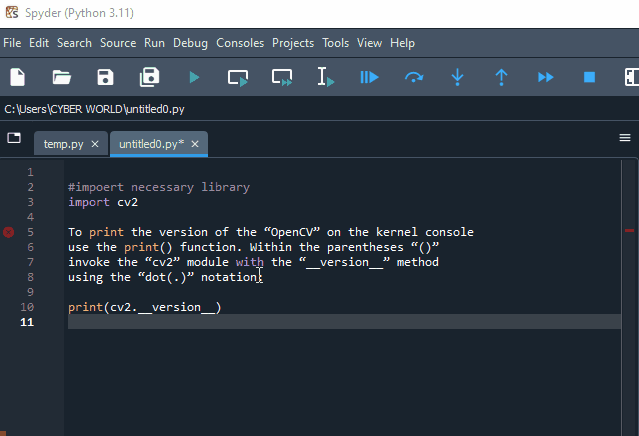This screenshot has width=639, height=436.
Task: Open the file browse tabs icon
Action: (14, 138)
